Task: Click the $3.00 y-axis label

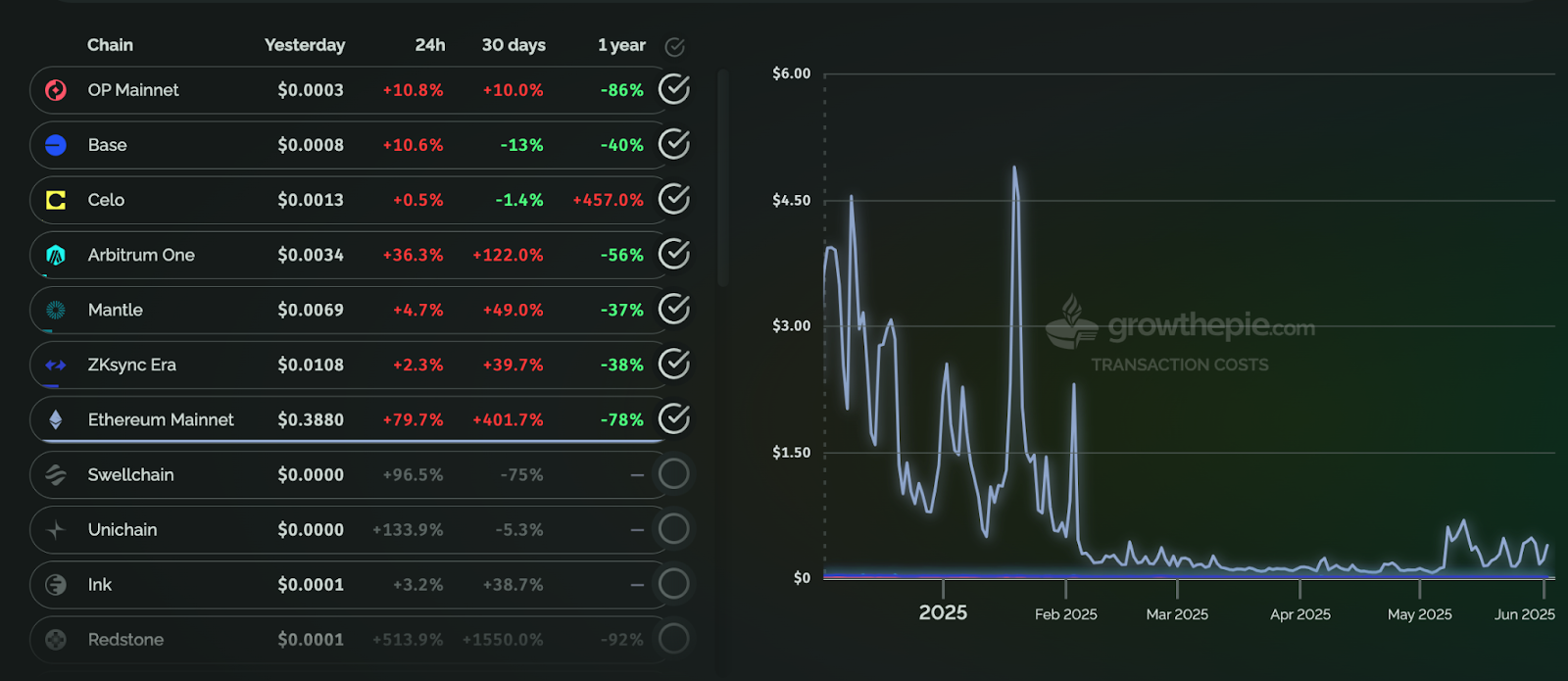Action: point(792,325)
